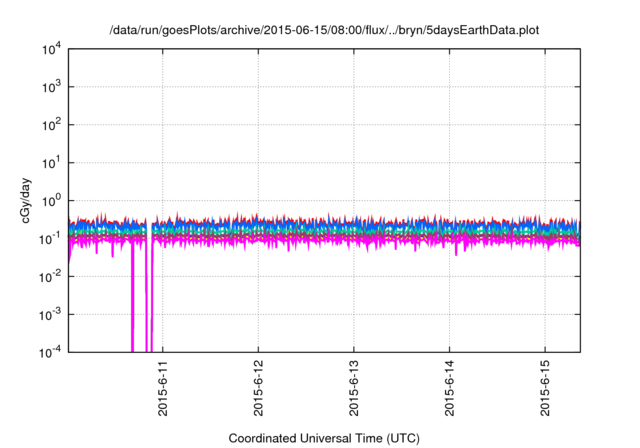Select the 2015-6-11 date tick label

162,388
